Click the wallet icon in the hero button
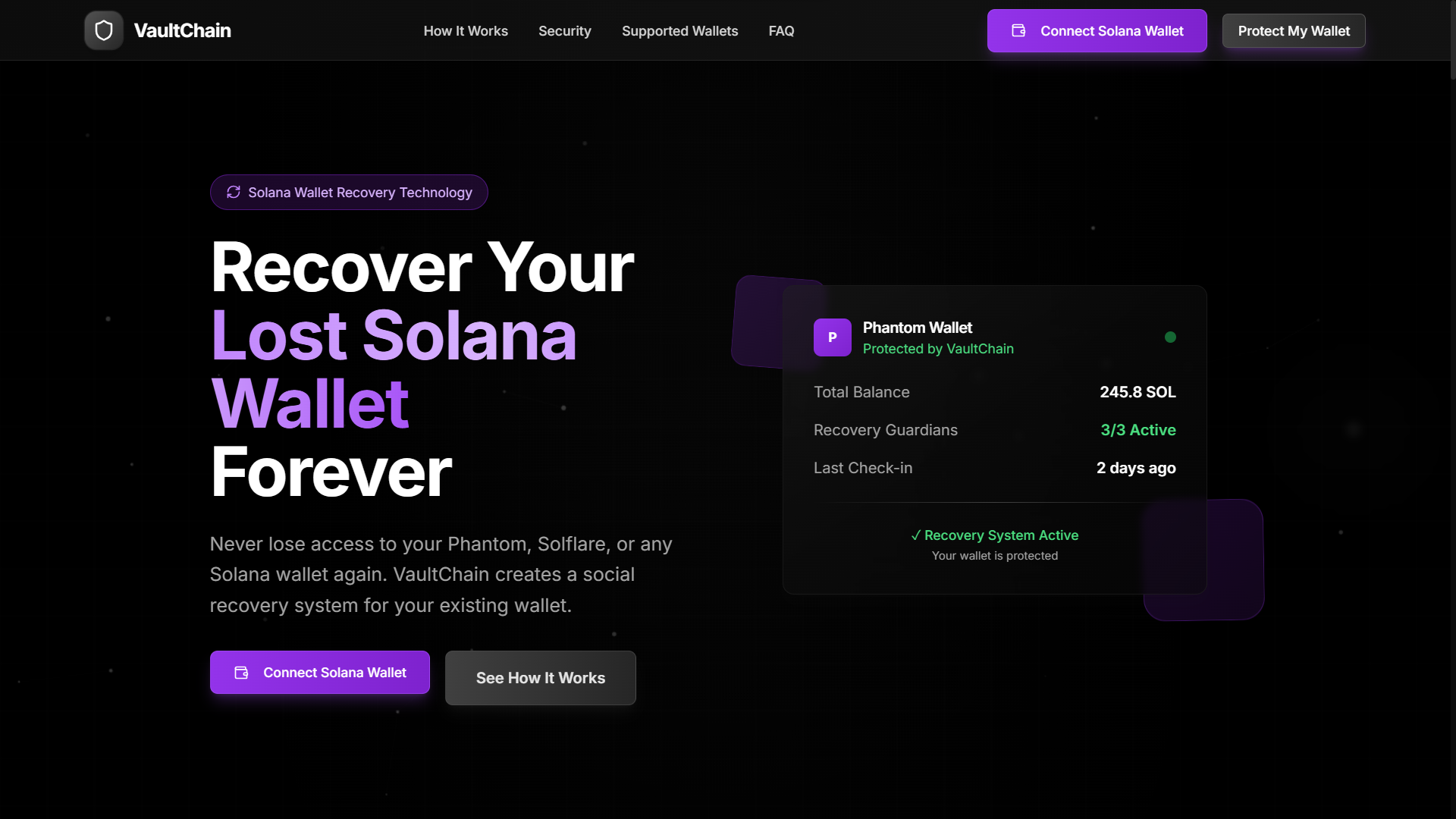1456x819 pixels. tap(241, 673)
